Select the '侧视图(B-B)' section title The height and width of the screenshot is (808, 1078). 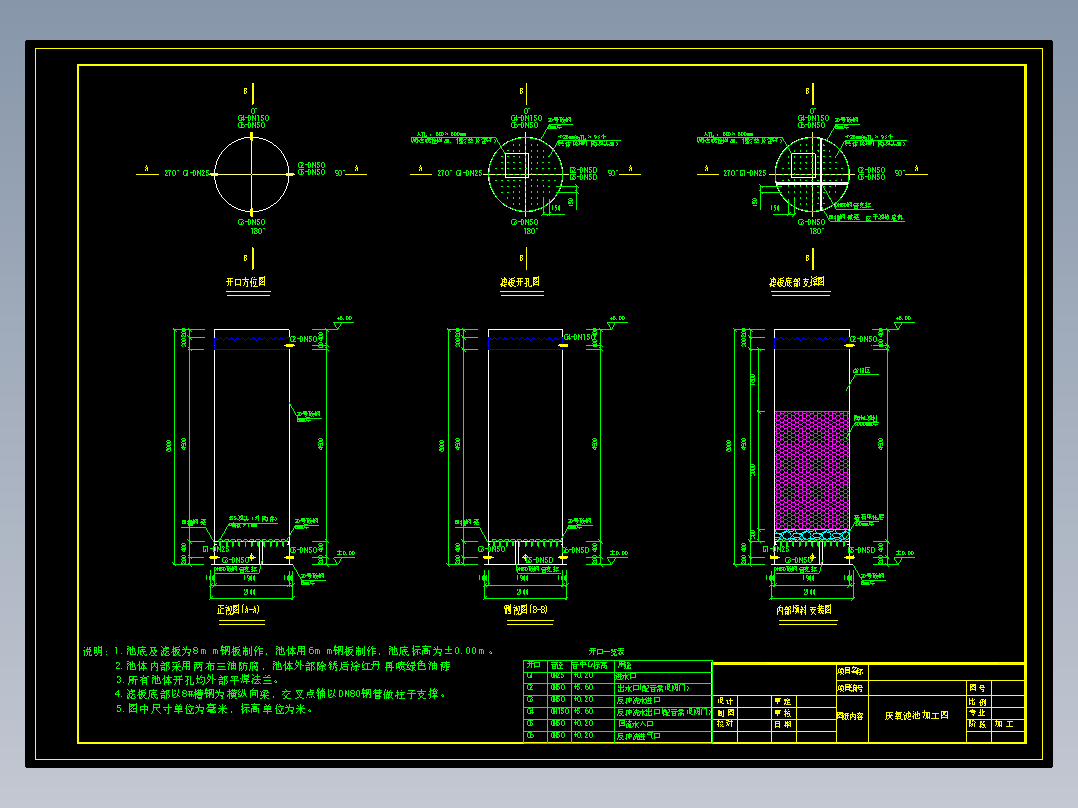click(525, 609)
